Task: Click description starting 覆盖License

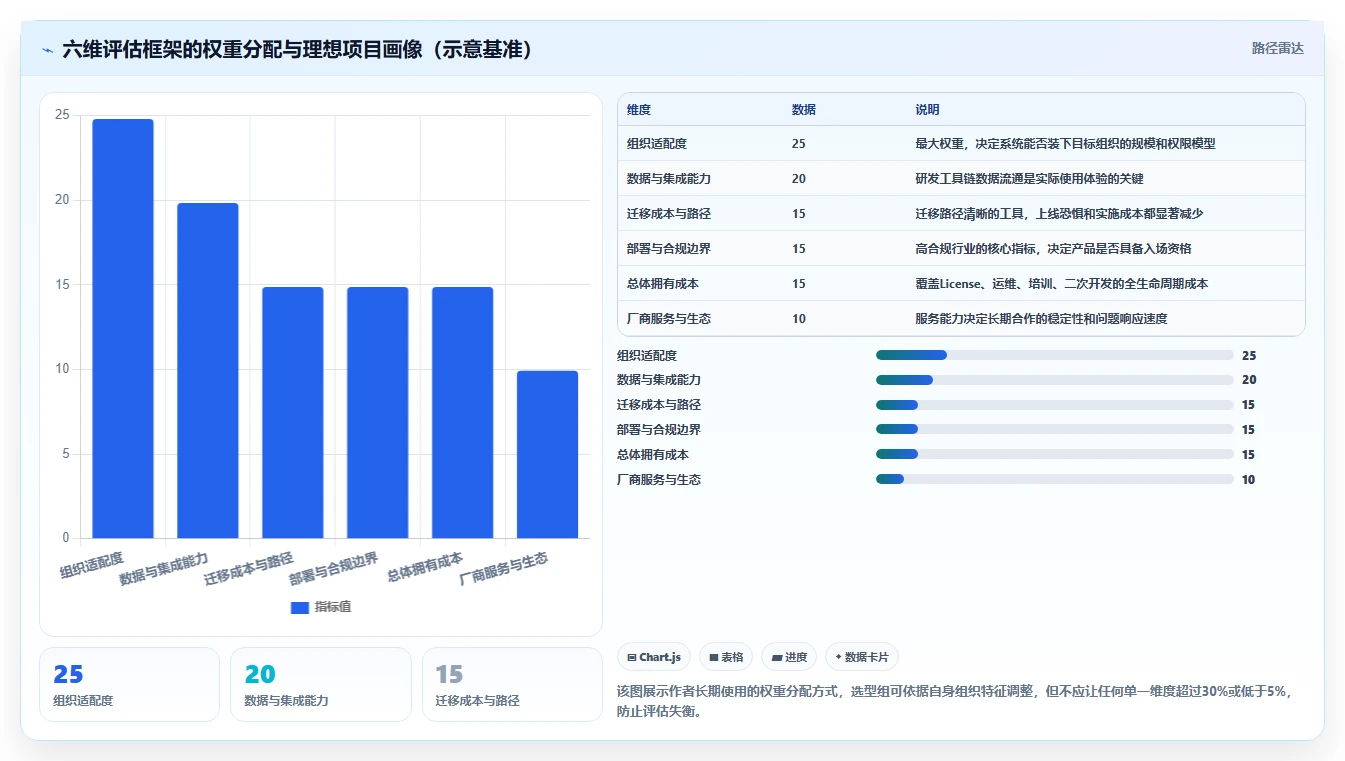Action: [x=1061, y=284]
